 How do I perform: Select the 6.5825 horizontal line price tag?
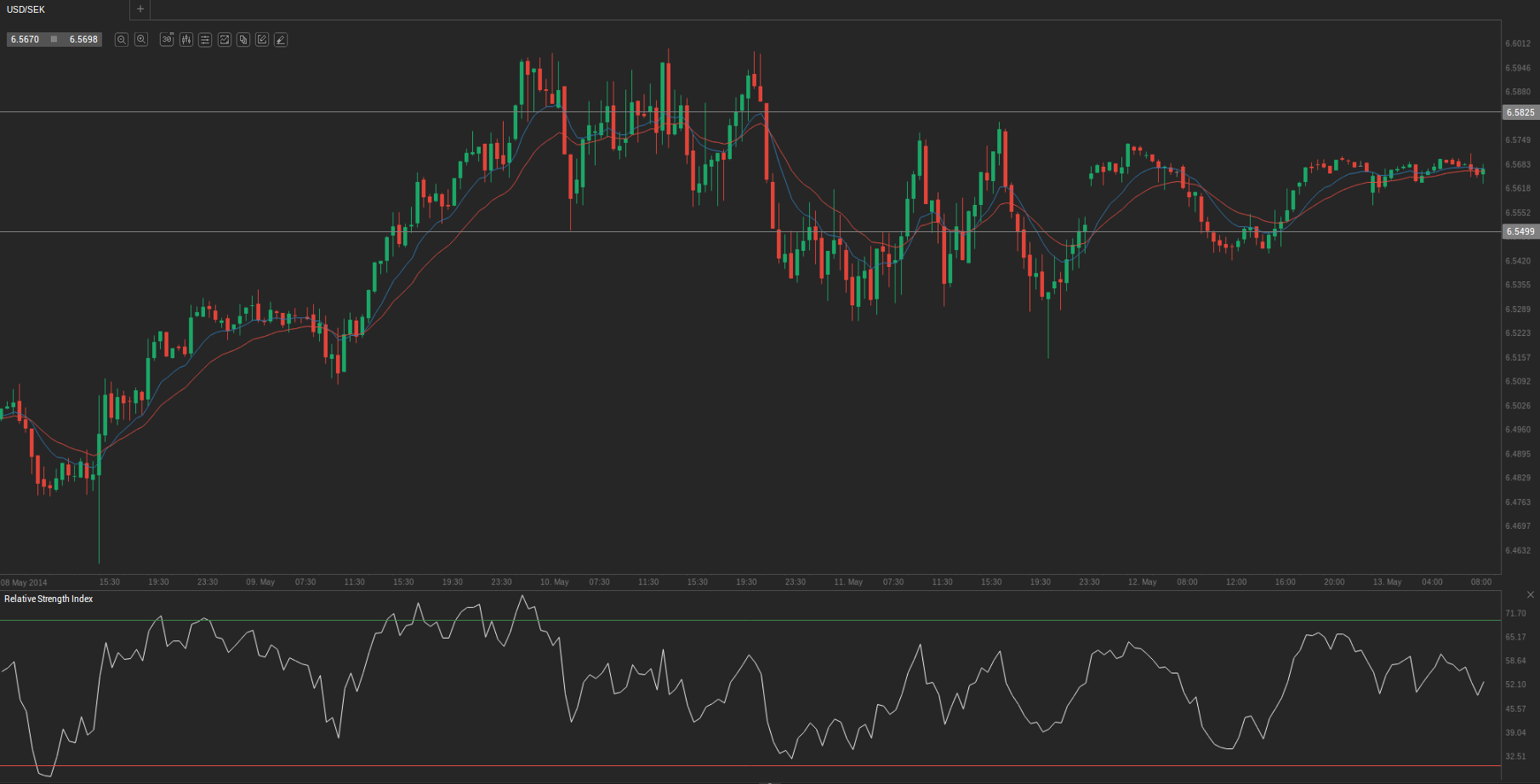pyautogui.click(x=1520, y=112)
